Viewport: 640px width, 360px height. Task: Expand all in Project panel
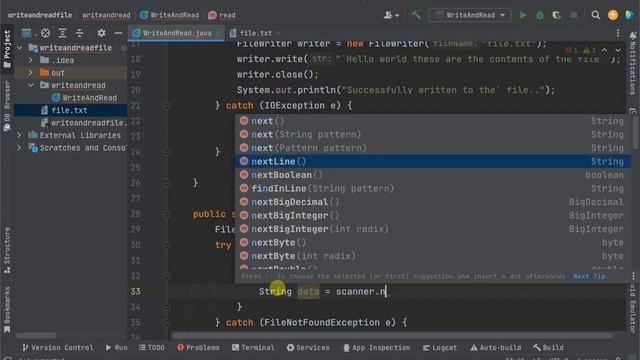coord(62,33)
